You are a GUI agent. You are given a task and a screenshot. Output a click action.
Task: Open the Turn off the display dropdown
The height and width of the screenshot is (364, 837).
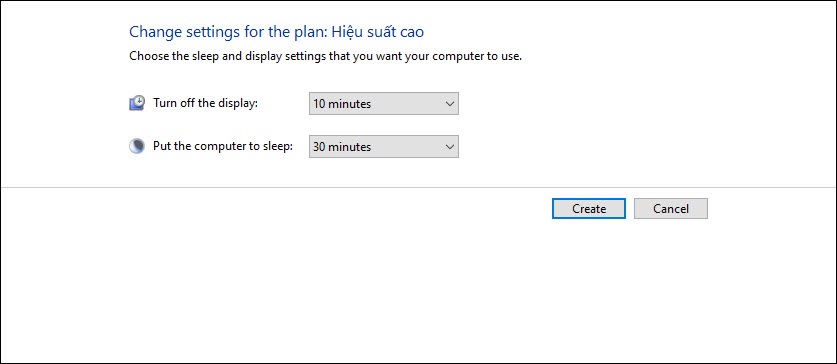384,104
